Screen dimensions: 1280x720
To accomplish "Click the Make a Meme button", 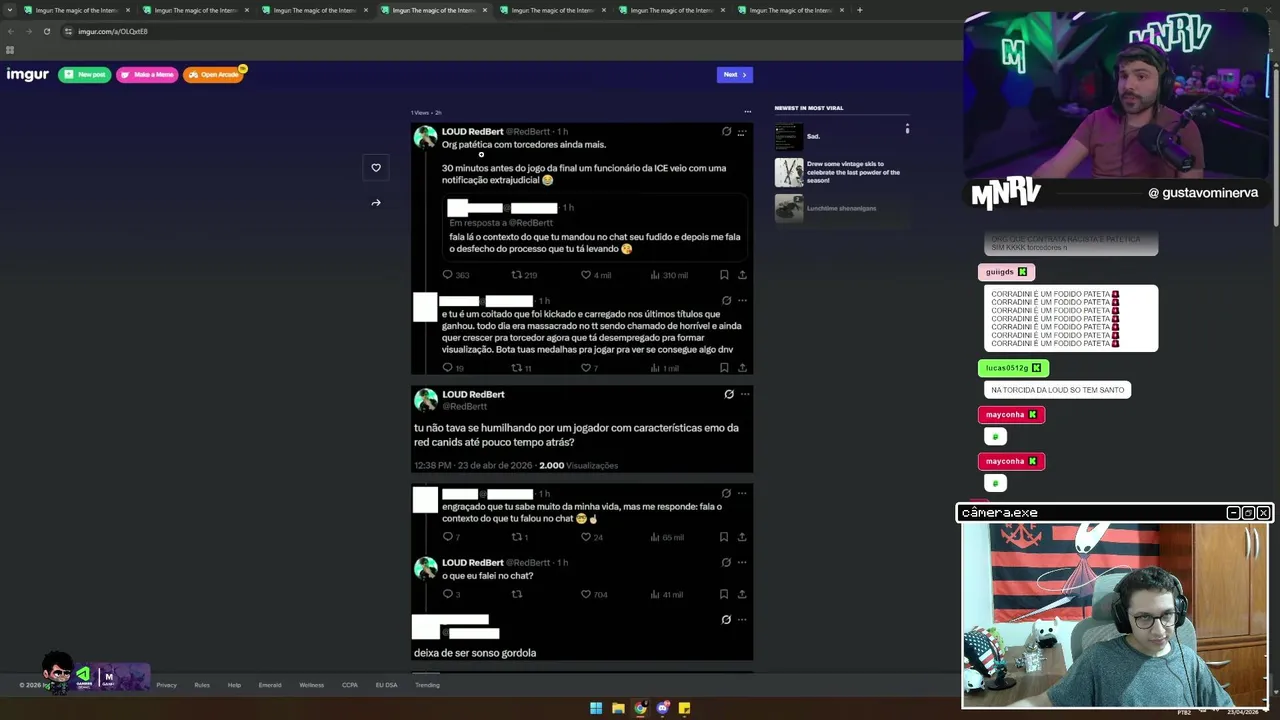I will click(147, 75).
